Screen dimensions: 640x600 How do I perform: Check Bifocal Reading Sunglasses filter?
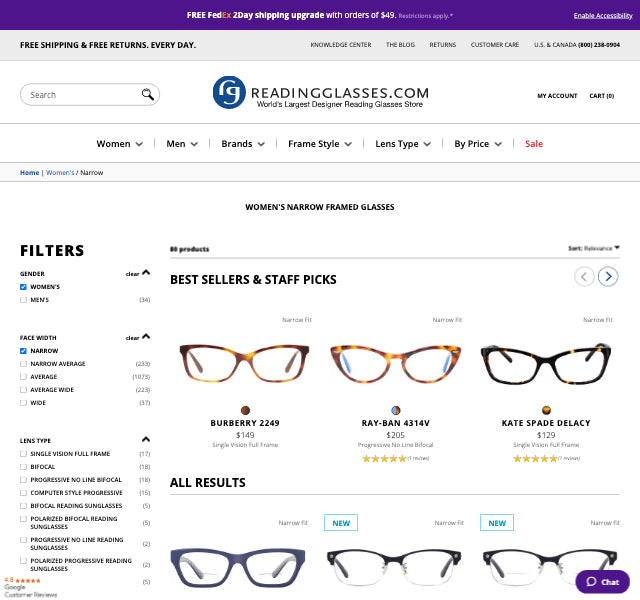pyautogui.click(x=23, y=506)
